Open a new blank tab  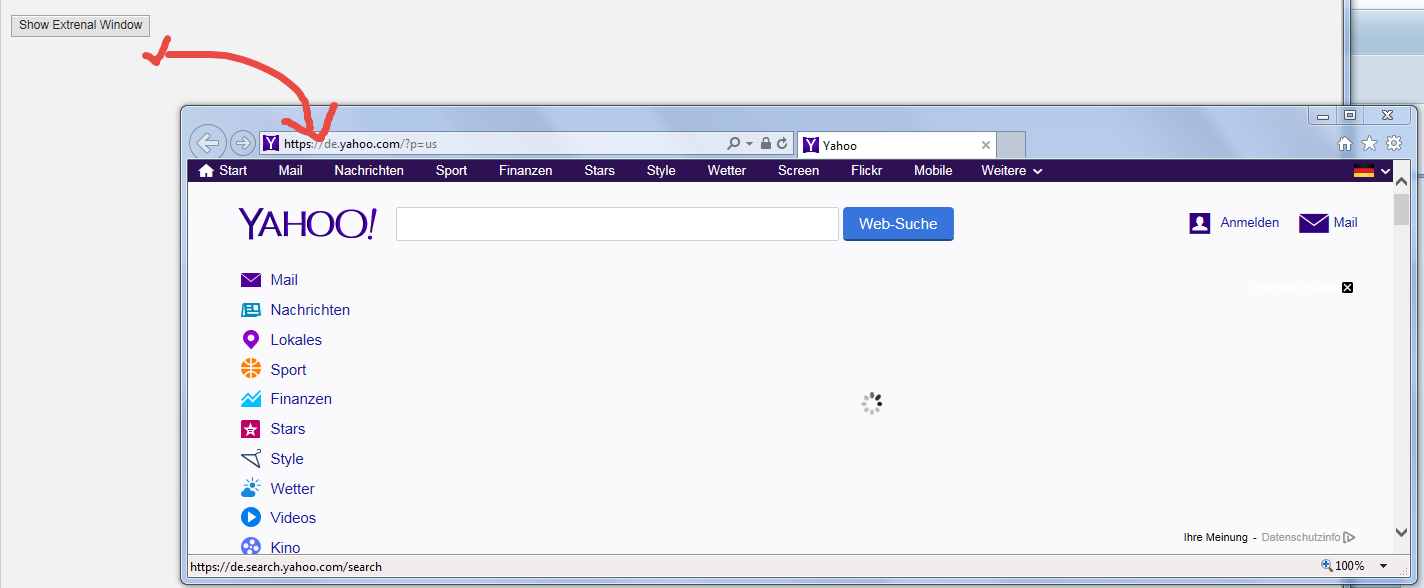pyautogui.click(x=1011, y=145)
